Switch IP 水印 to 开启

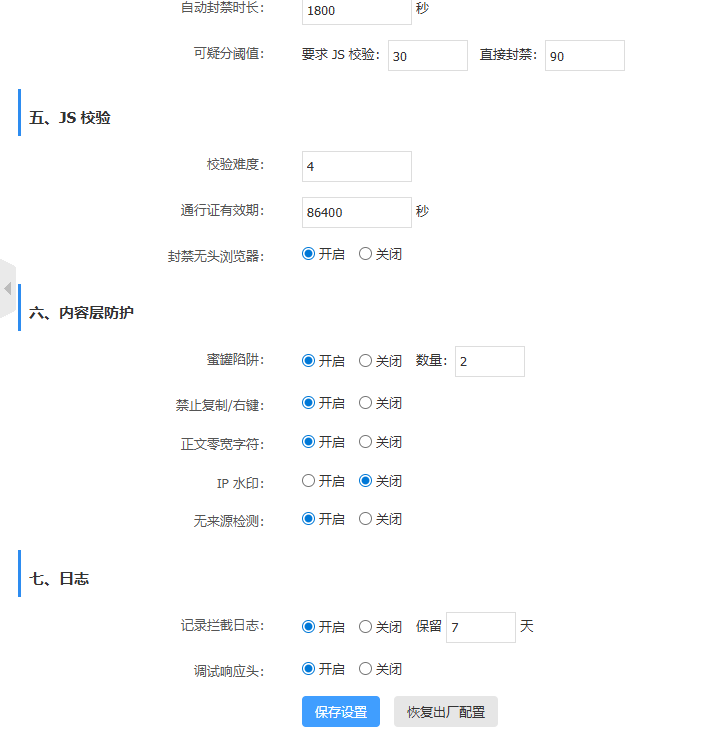pyautogui.click(x=308, y=481)
